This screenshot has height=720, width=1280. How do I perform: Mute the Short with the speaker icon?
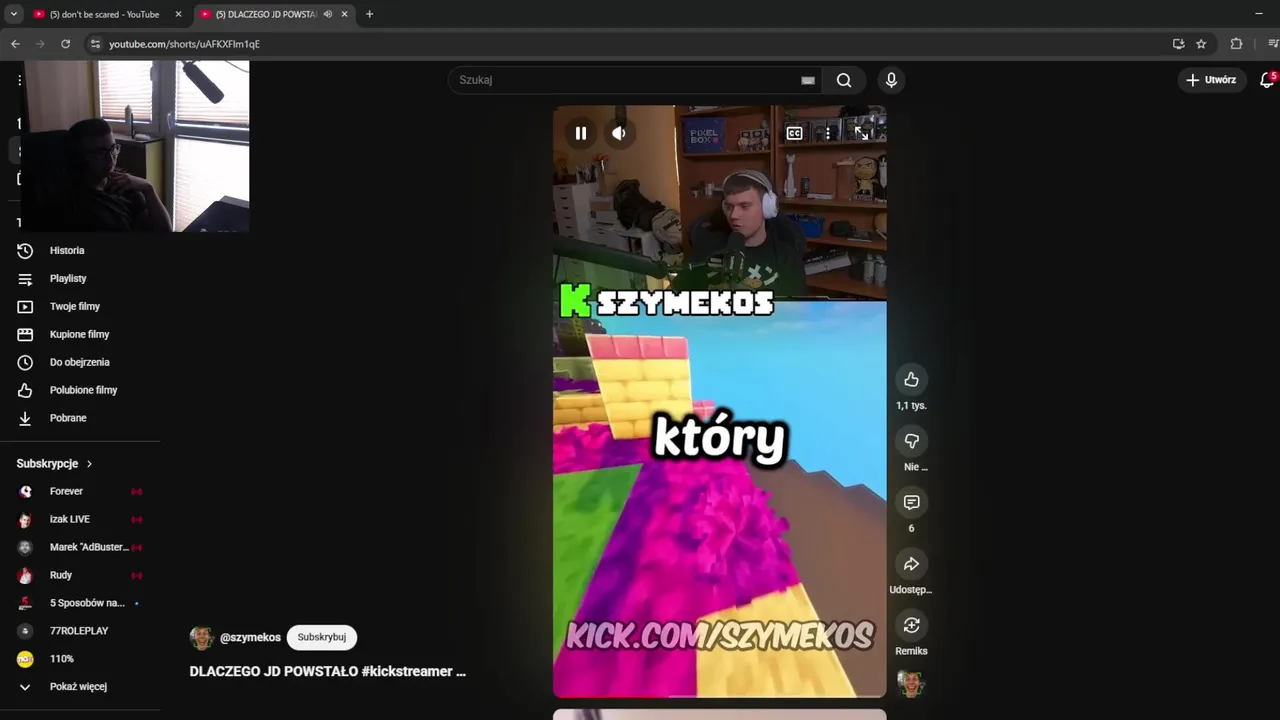click(619, 133)
